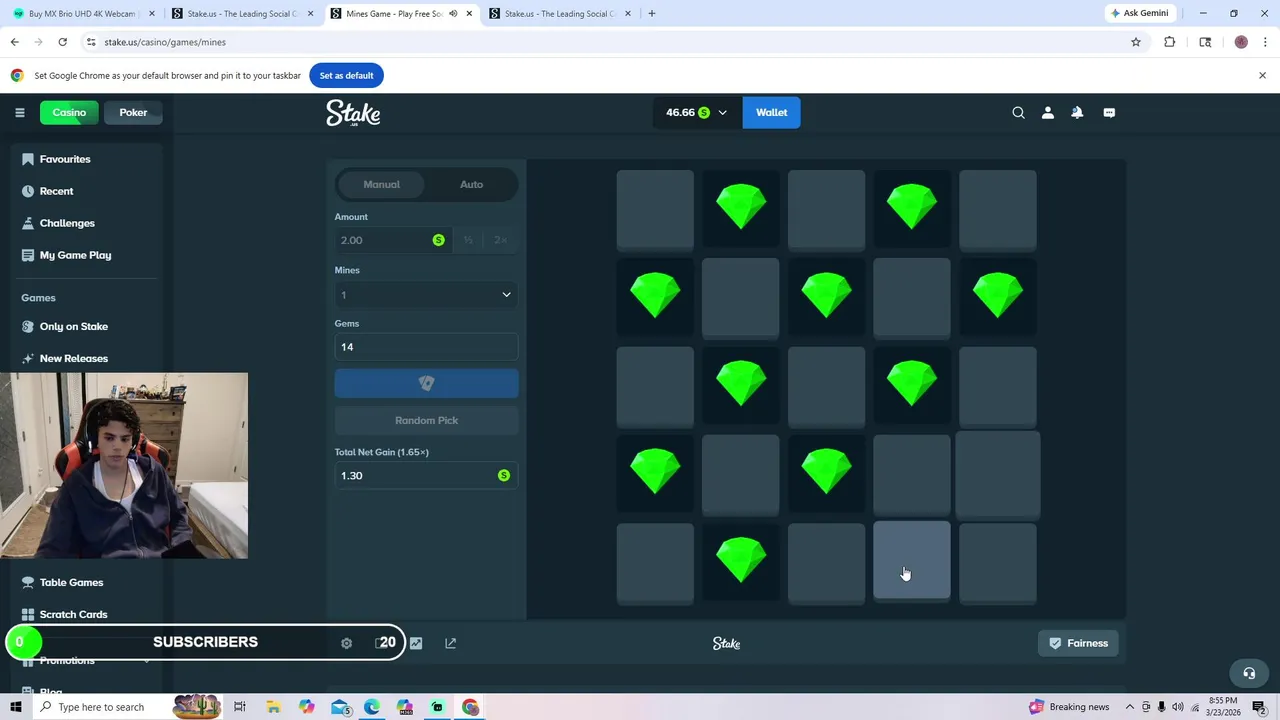Open Table Games in the sidebar
Screen dimensions: 1280x720
tap(71, 582)
